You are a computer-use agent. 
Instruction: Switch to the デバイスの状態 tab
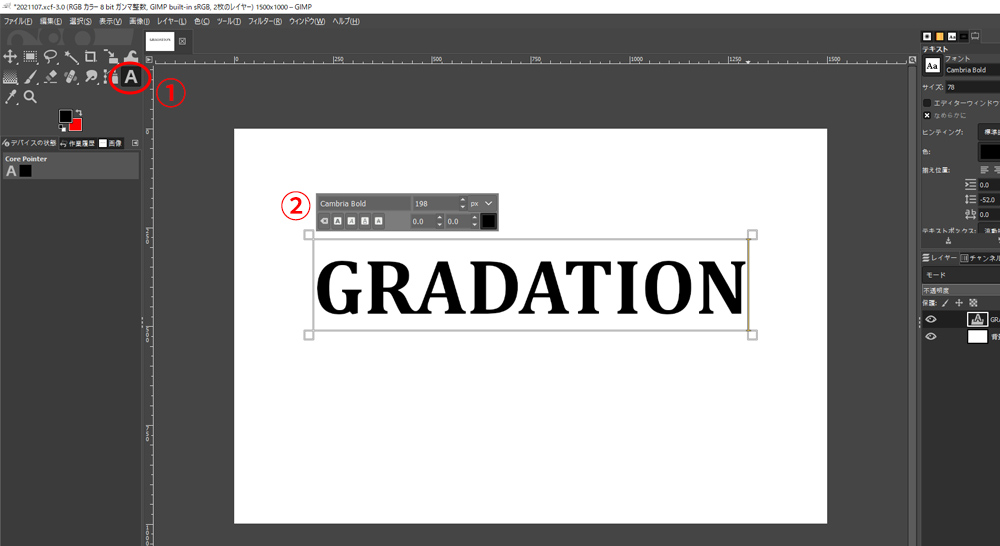29,144
